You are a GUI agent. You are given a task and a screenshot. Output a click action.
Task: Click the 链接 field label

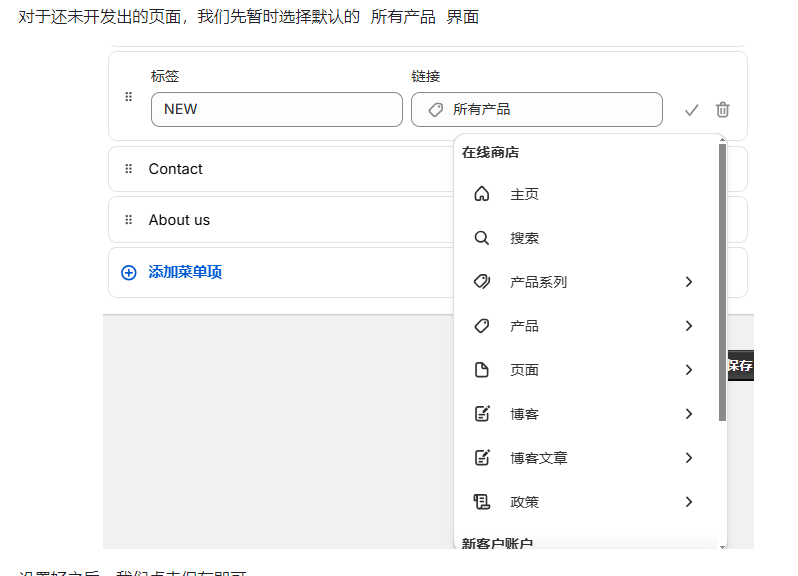425,76
